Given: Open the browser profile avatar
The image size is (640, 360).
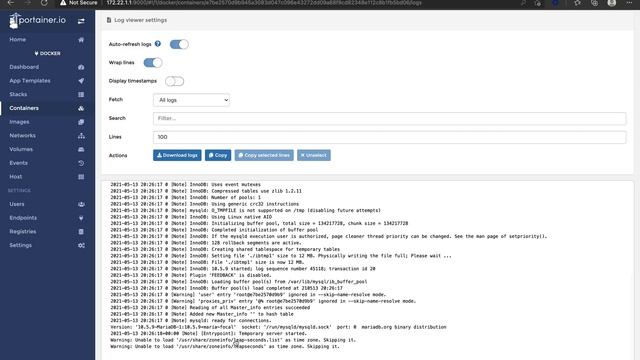Looking at the screenshot, I should click(611, 3).
